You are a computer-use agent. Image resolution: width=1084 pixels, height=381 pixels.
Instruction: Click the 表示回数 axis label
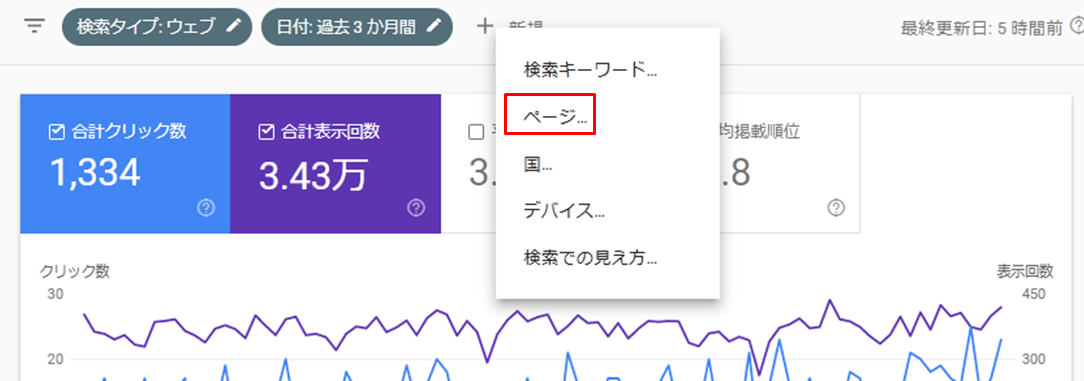[x=1025, y=271]
